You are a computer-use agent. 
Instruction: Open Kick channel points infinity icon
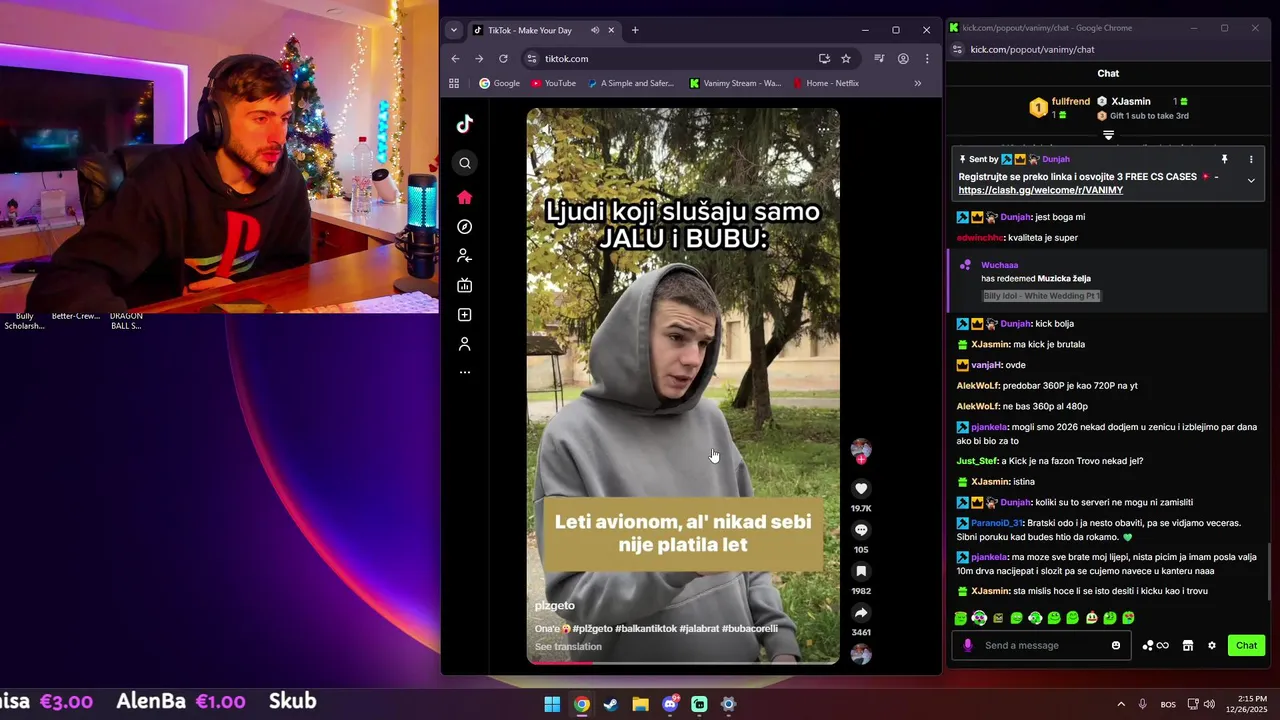point(1155,645)
